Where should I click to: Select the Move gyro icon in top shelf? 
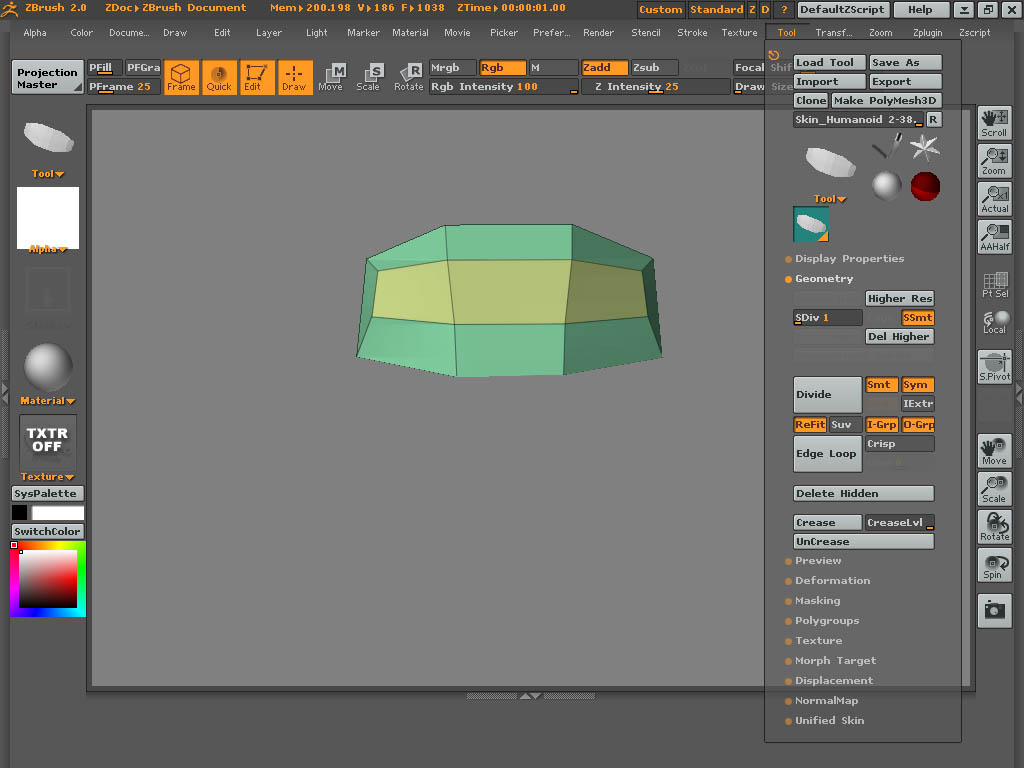pyautogui.click(x=331, y=78)
